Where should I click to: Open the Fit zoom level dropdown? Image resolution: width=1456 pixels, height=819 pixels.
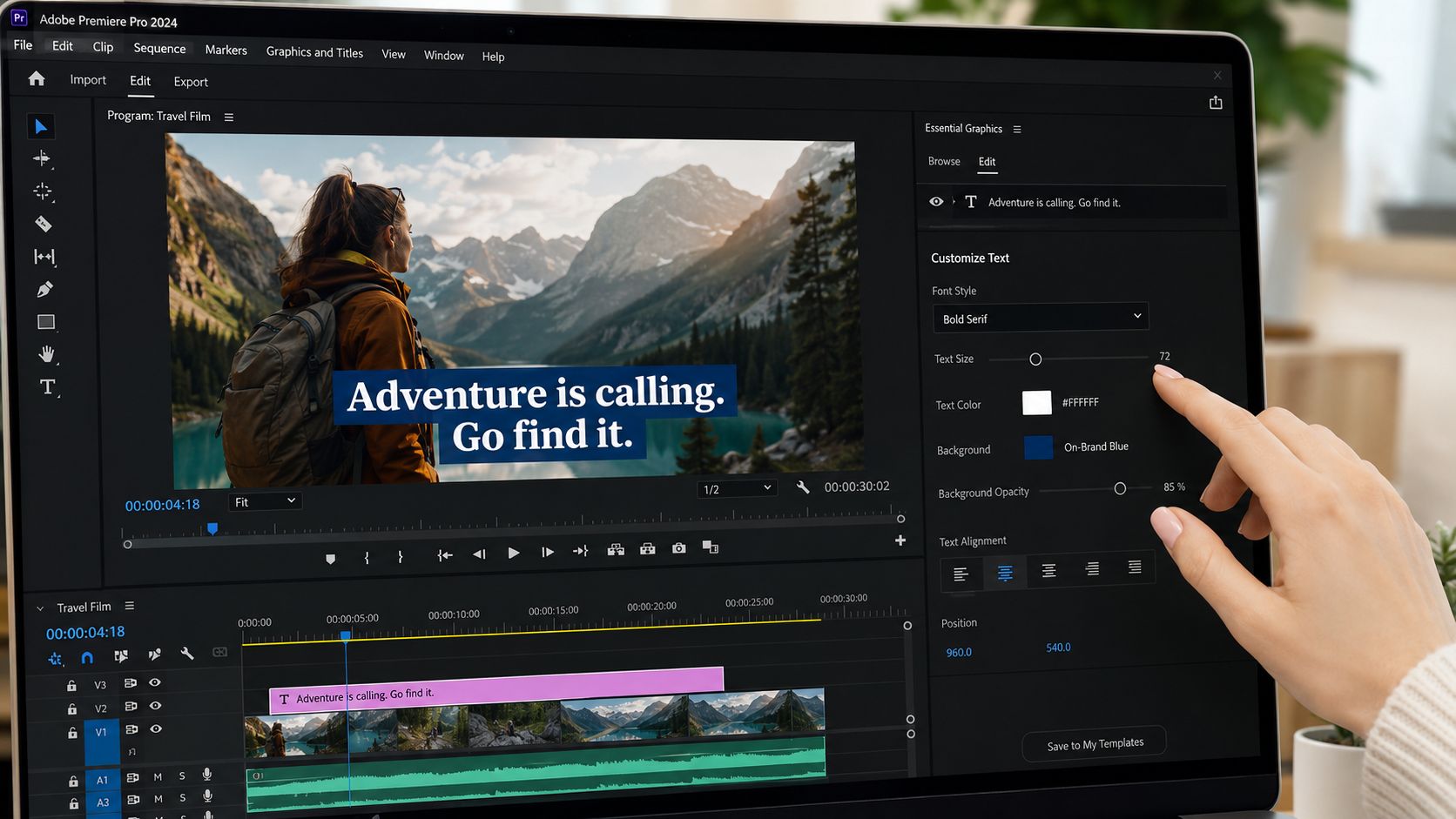click(x=265, y=501)
